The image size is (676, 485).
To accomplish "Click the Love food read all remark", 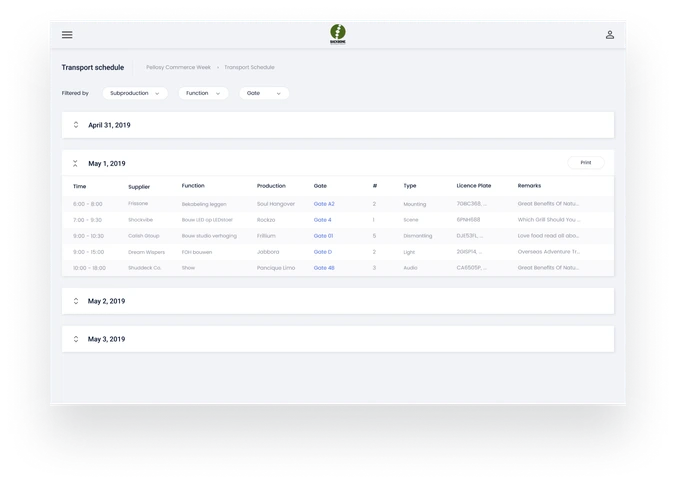I will point(548,236).
